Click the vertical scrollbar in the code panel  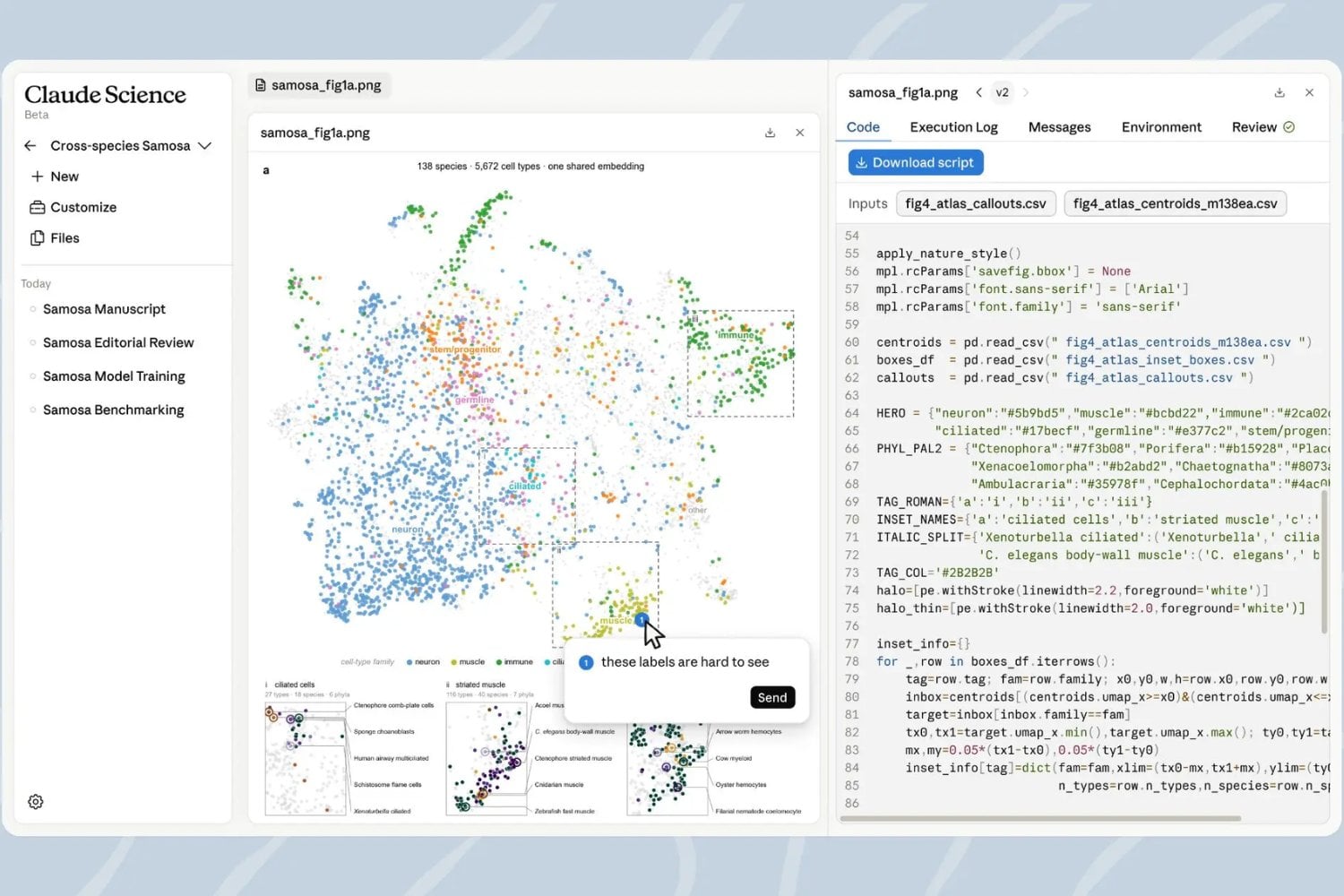(x=1324, y=560)
